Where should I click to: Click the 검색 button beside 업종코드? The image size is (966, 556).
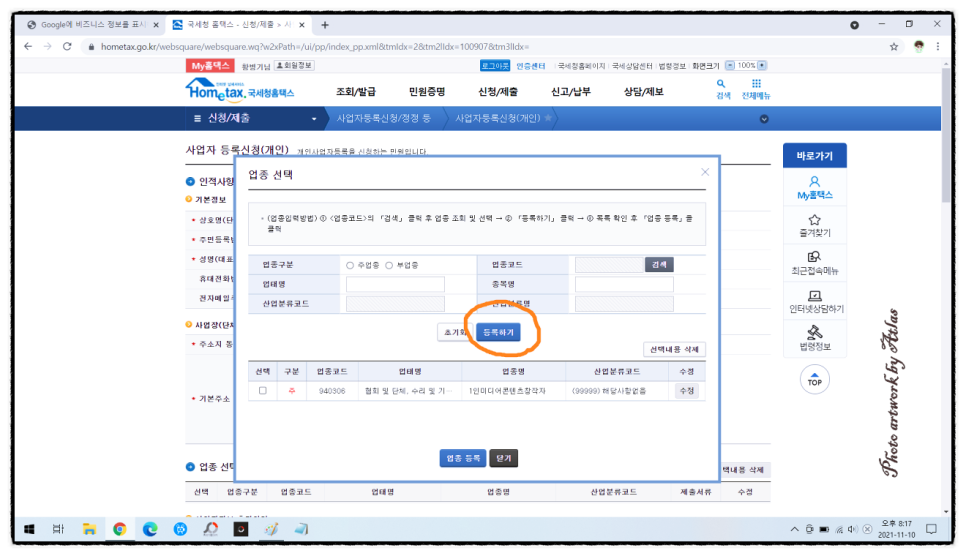[x=659, y=264]
